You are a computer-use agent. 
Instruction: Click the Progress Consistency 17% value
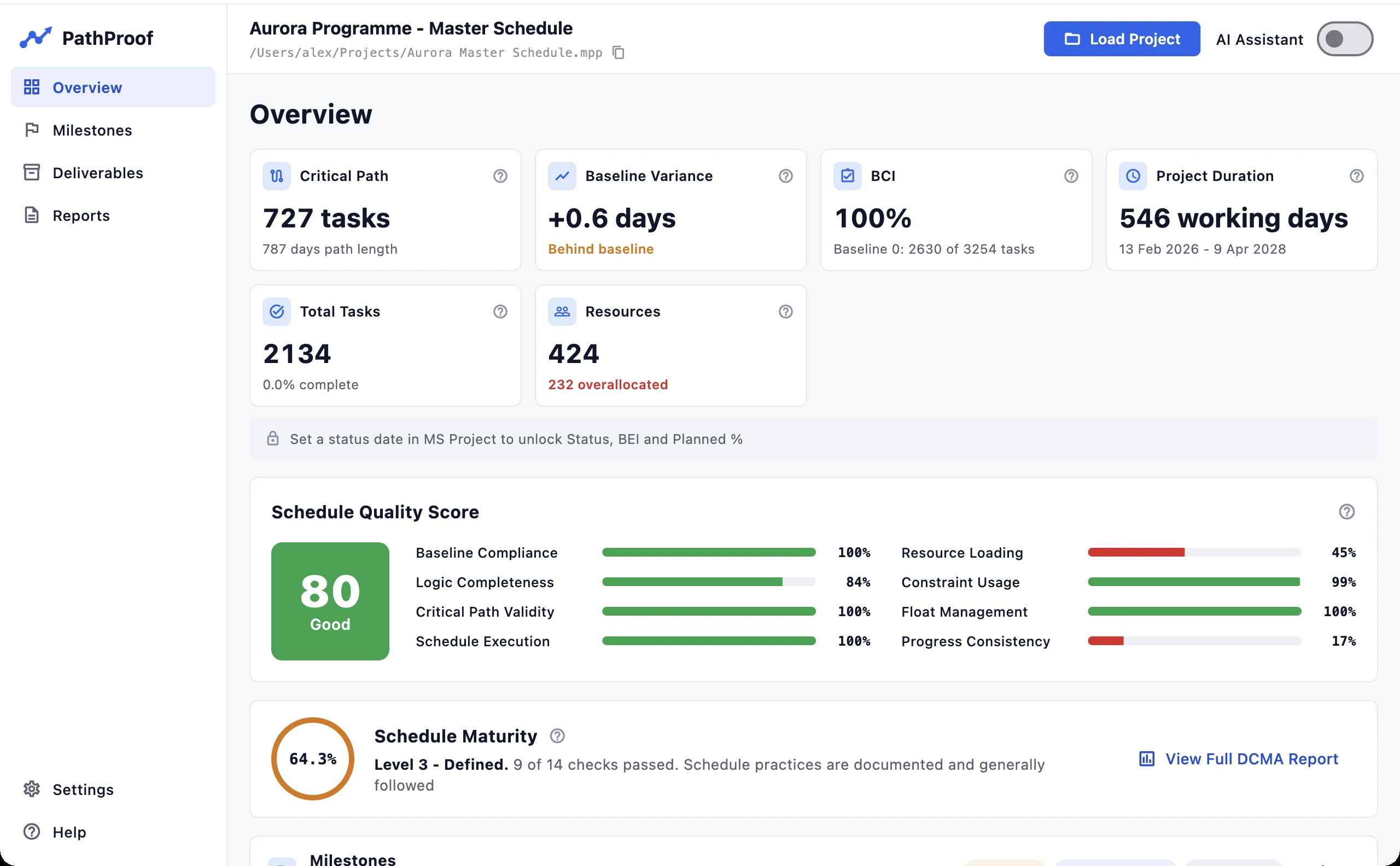click(1343, 641)
